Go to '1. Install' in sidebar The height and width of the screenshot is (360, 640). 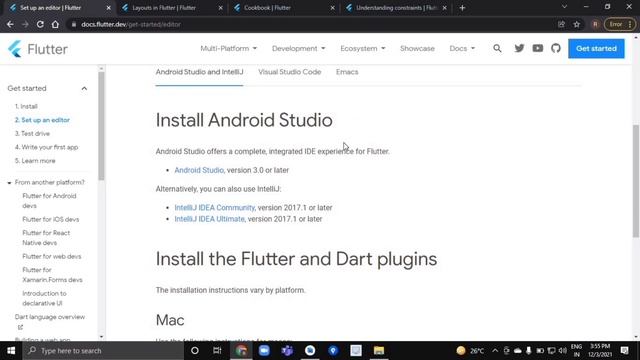coord(26,107)
